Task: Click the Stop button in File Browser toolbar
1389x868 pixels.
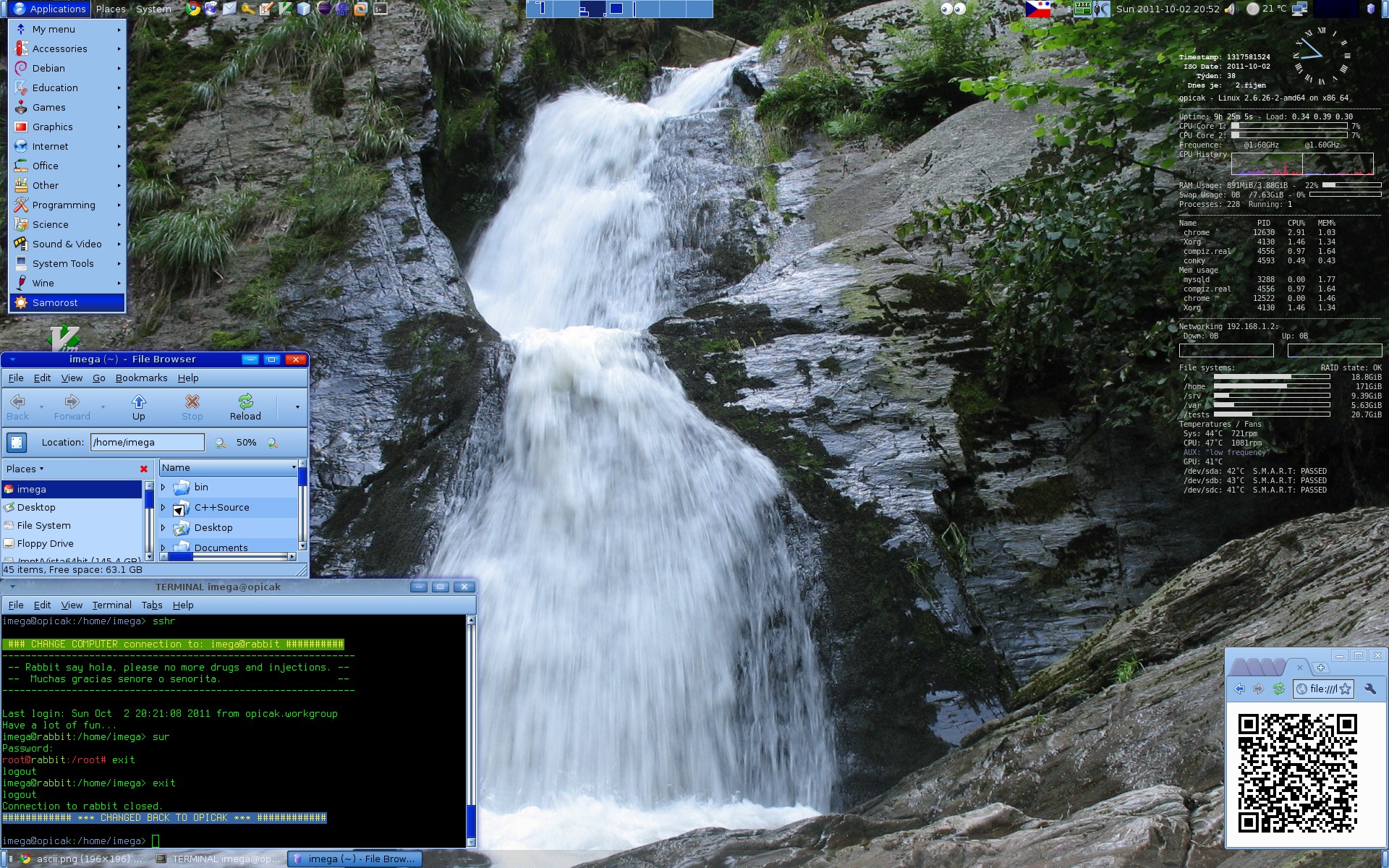Action: click(x=192, y=407)
